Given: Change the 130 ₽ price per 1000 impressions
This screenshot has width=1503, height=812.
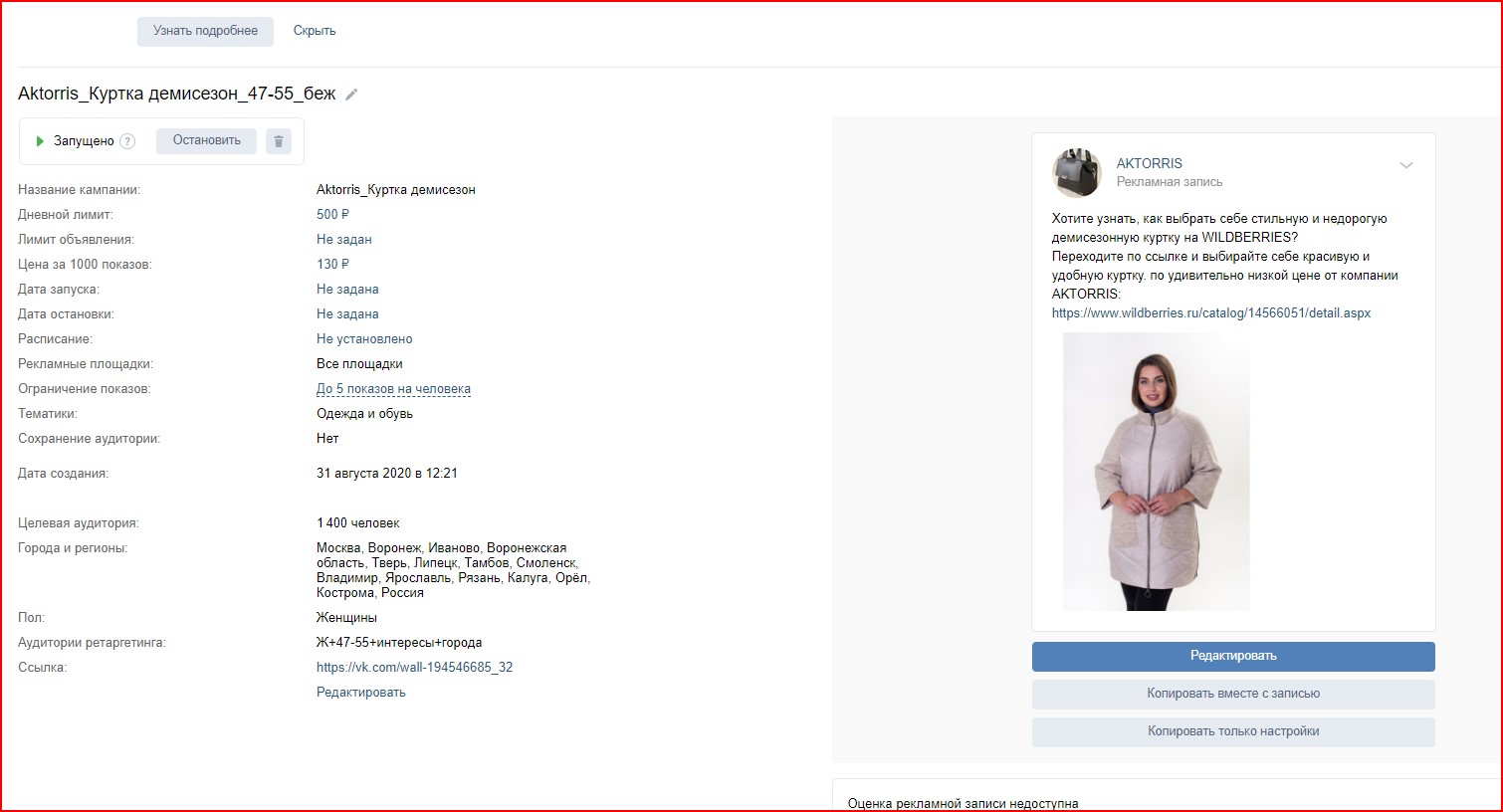Looking at the screenshot, I should coord(332,264).
